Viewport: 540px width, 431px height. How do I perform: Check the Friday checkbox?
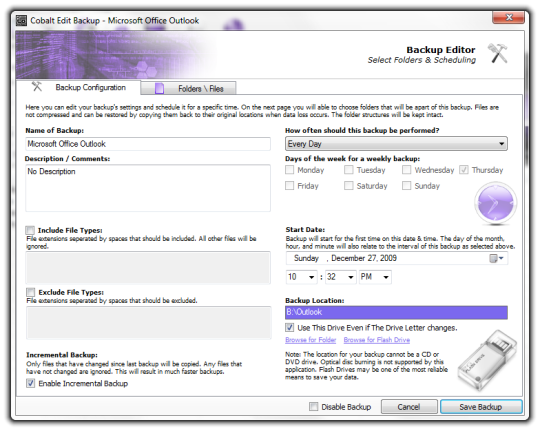pyautogui.click(x=290, y=186)
